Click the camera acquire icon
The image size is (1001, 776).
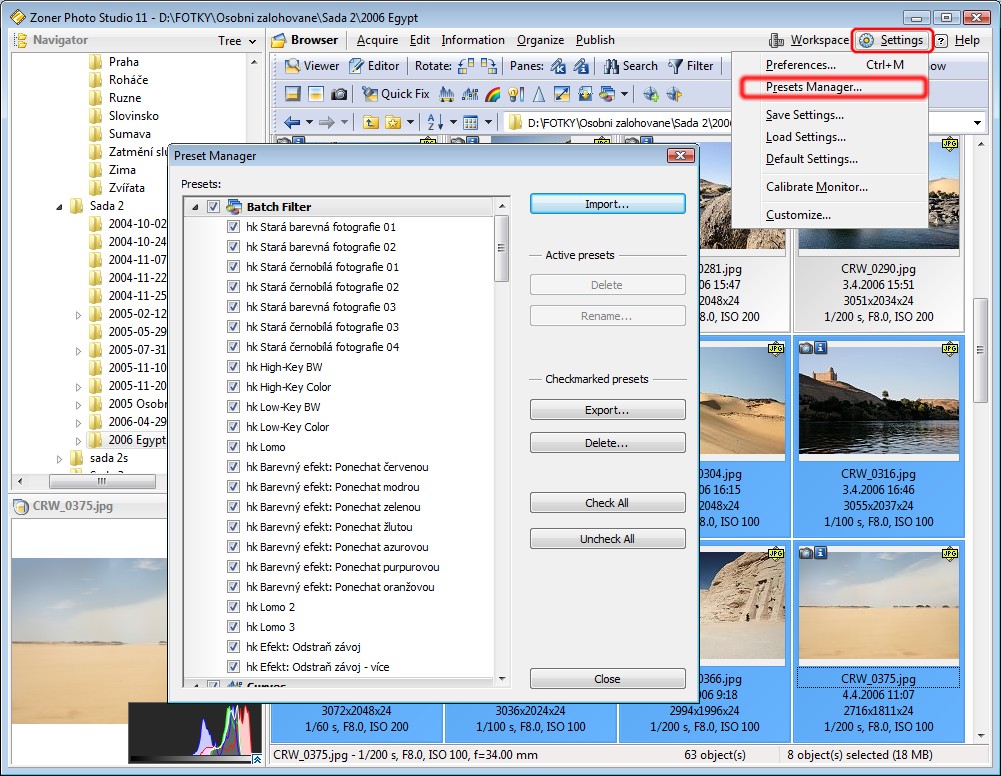click(x=339, y=94)
